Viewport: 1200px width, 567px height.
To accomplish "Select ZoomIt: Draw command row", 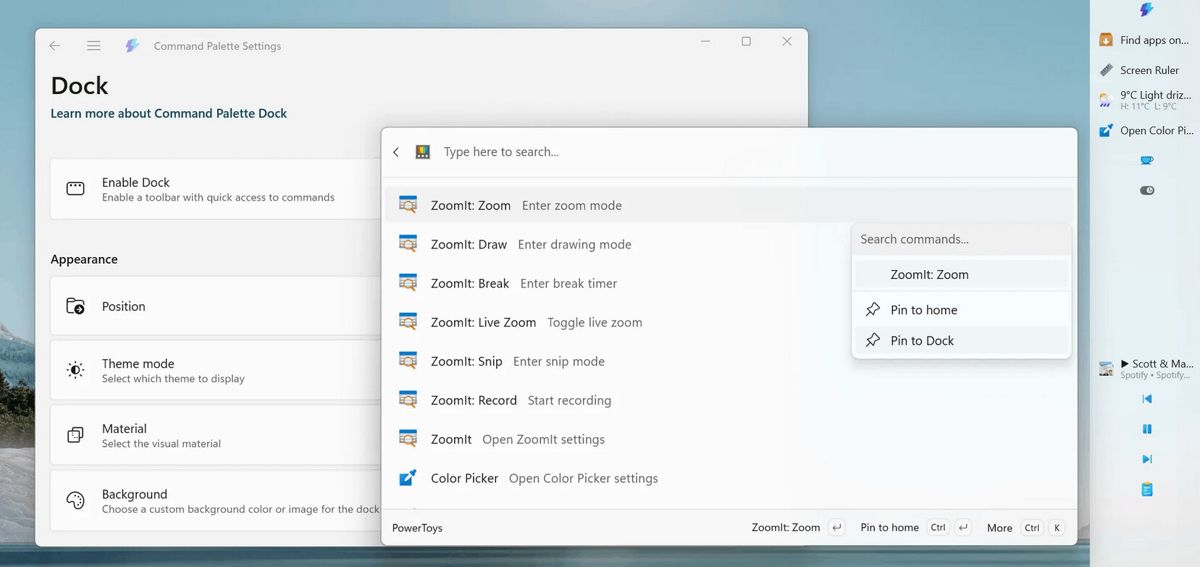I will pos(617,244).
